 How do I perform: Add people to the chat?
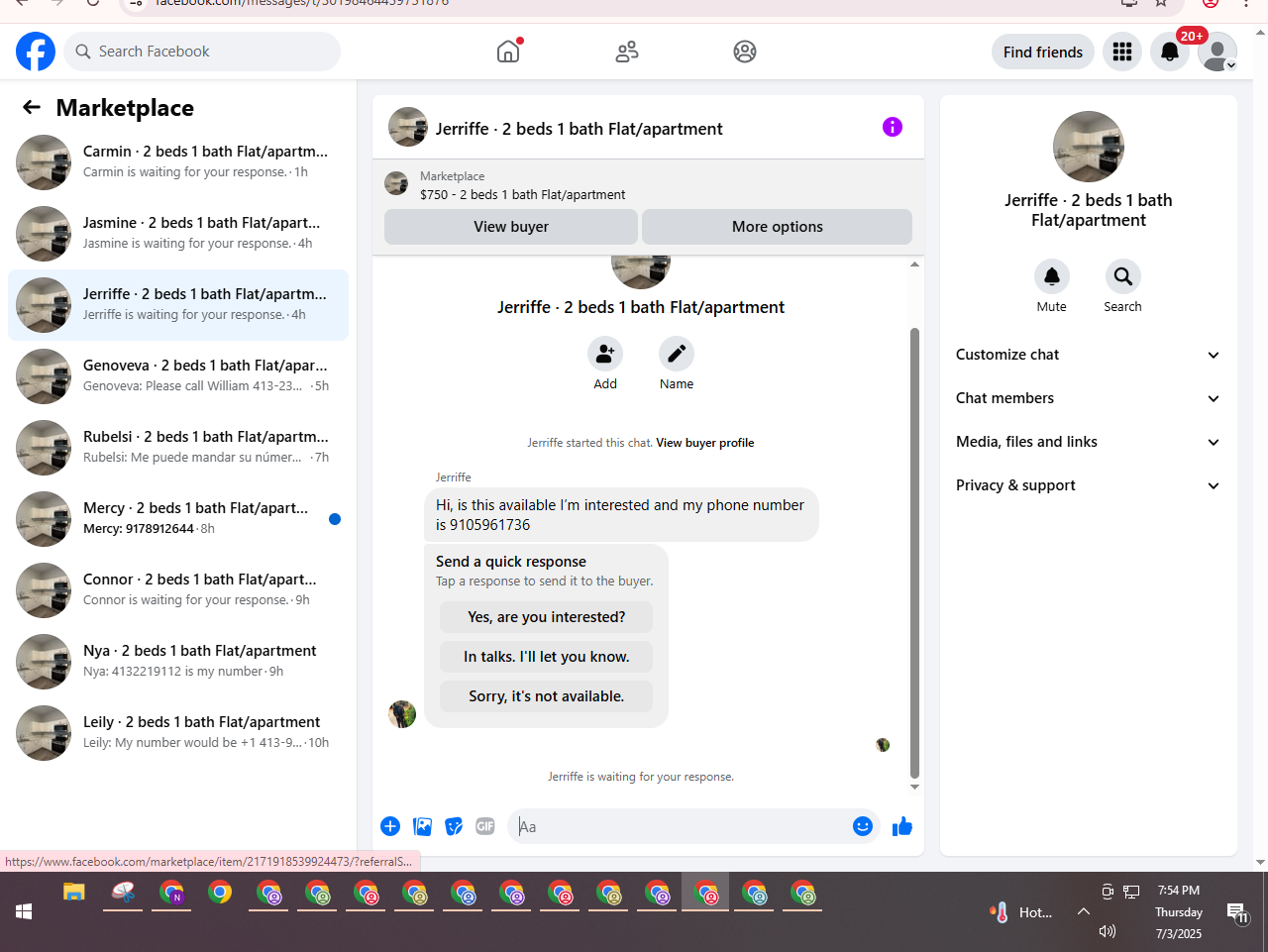point(605,354)
